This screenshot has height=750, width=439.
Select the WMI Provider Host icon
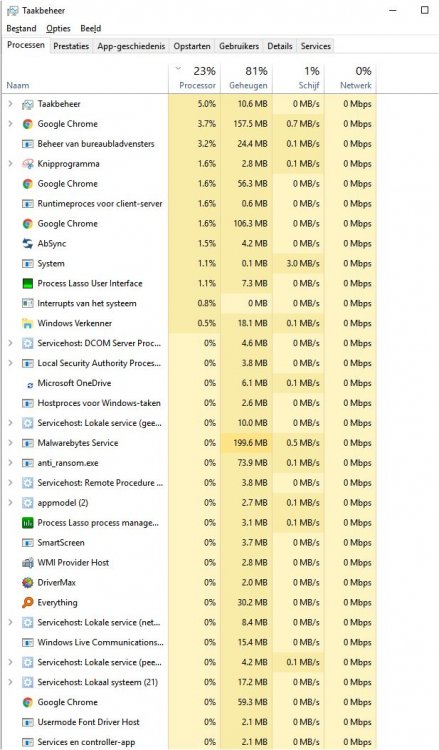click(x=28, y=562)
